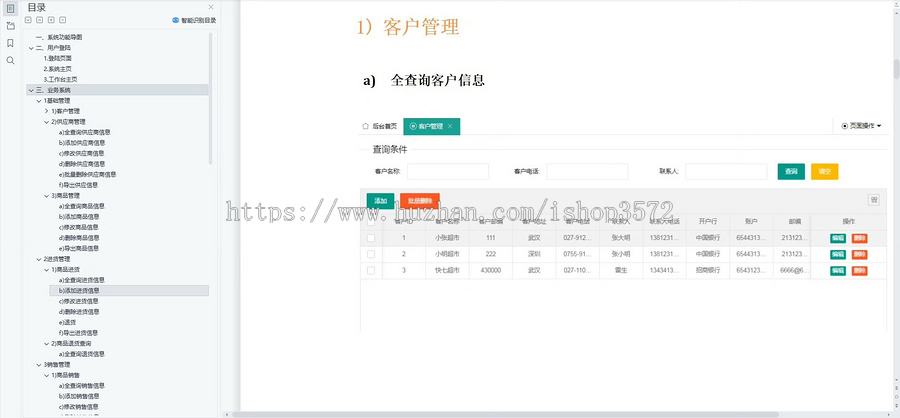Close the 客户管理 tab with its X
This screenshot has width=900, height=418.
[x=450, y=126]
